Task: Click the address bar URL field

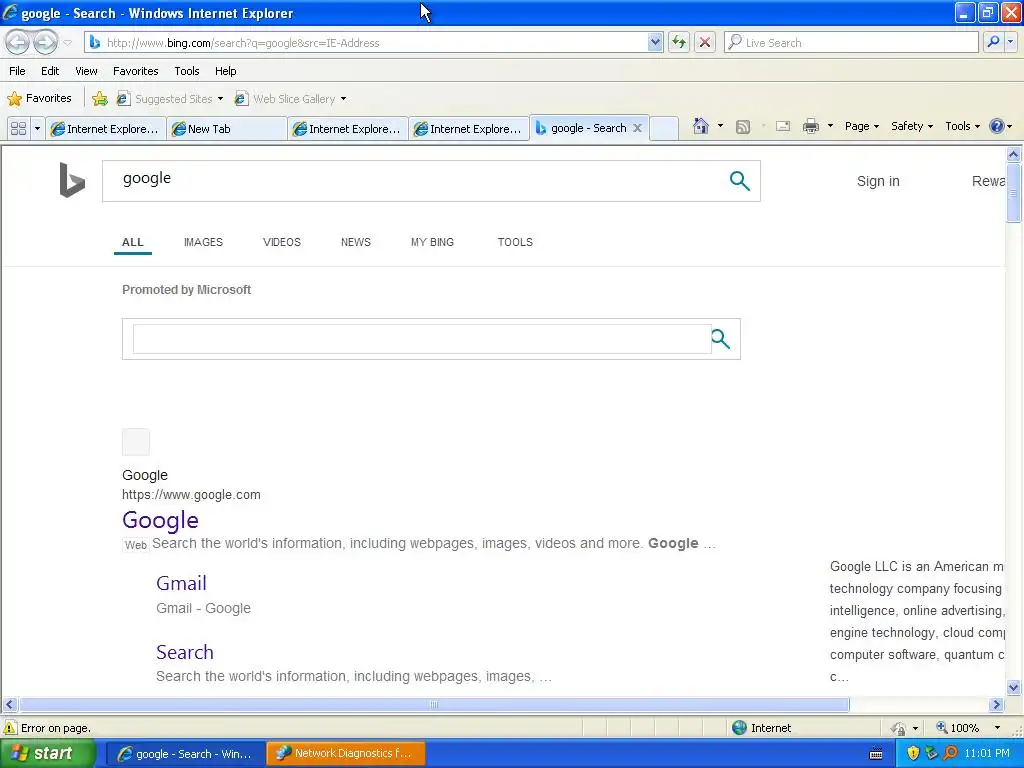Action: click(372, 42)
